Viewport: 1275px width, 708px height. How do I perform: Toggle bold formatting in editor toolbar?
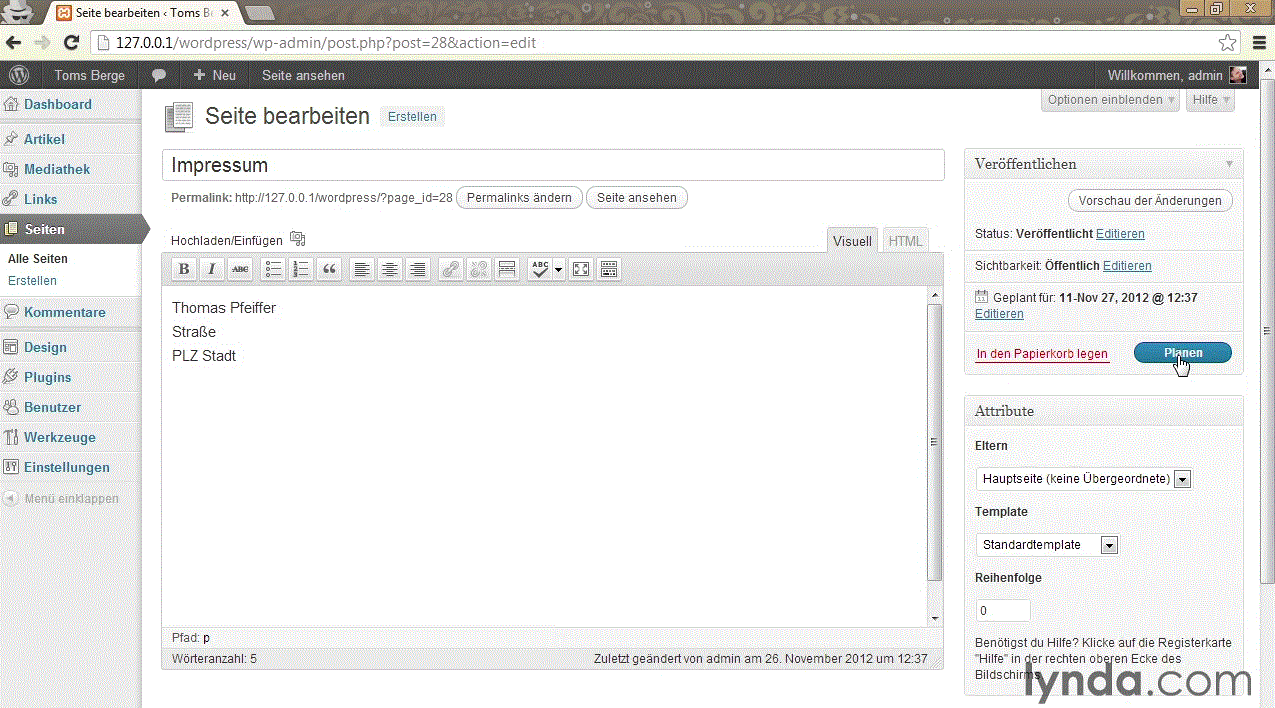point(184,269)
